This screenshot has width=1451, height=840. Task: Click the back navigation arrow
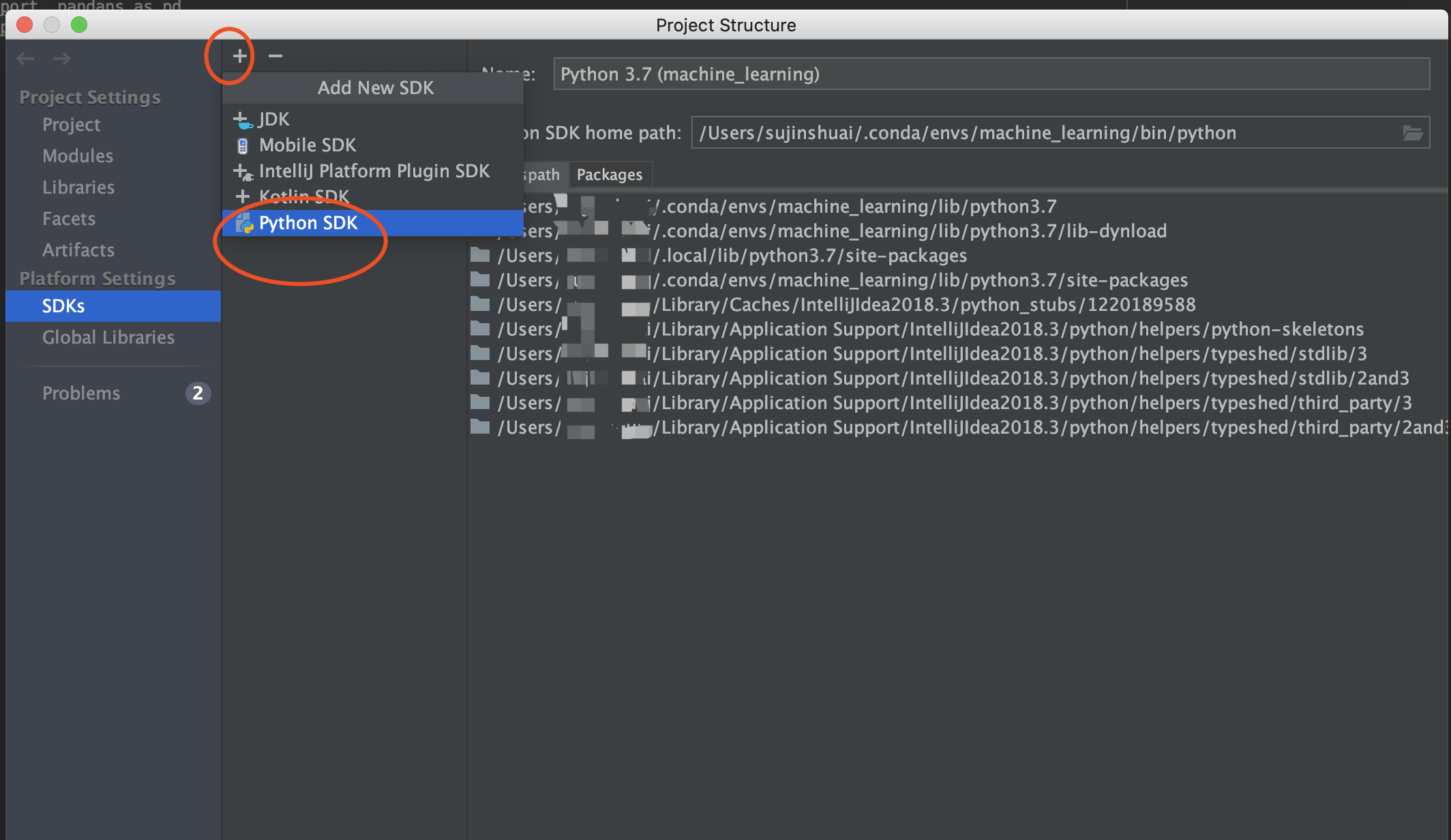tap(25, 59)
